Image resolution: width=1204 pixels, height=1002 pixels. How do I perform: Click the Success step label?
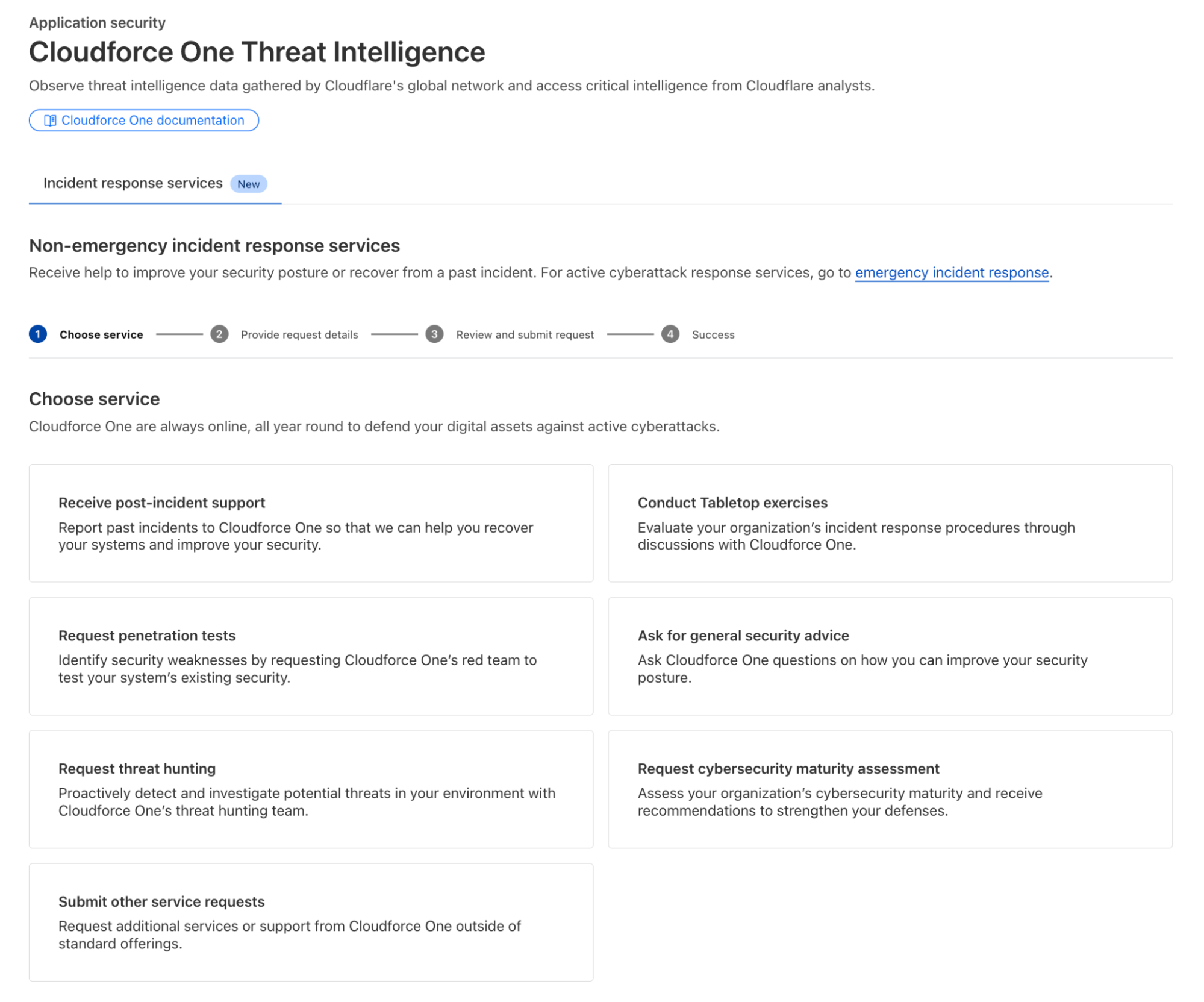coord(713,334)
